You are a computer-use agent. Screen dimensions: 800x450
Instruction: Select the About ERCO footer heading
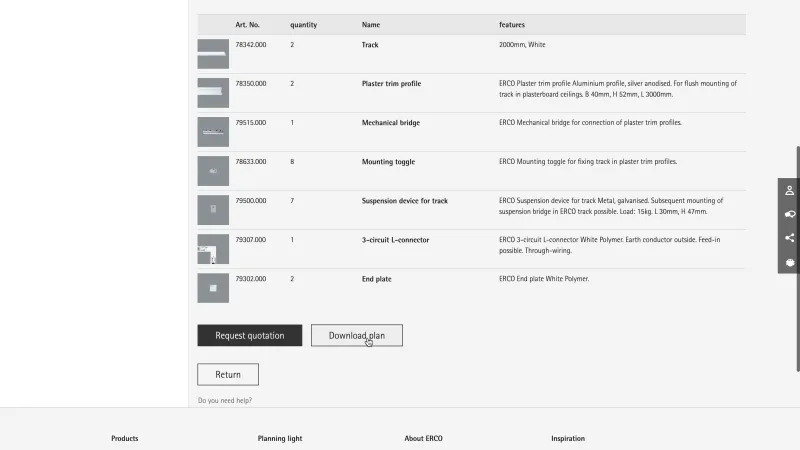(x=423, y=438)
